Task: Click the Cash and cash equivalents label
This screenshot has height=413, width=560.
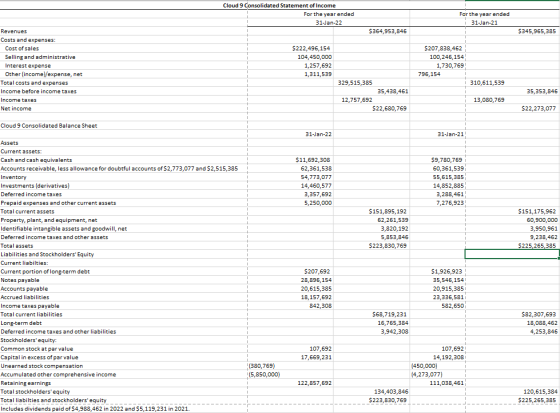Action: (36, 160)
